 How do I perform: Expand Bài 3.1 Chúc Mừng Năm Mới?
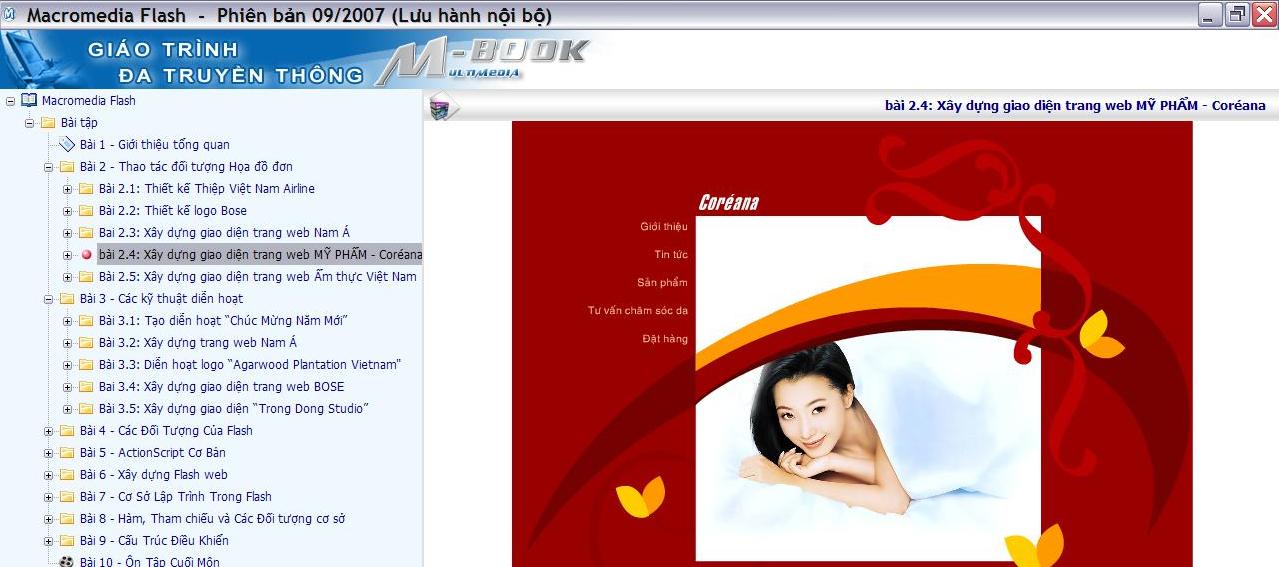[x=67, y=321]
